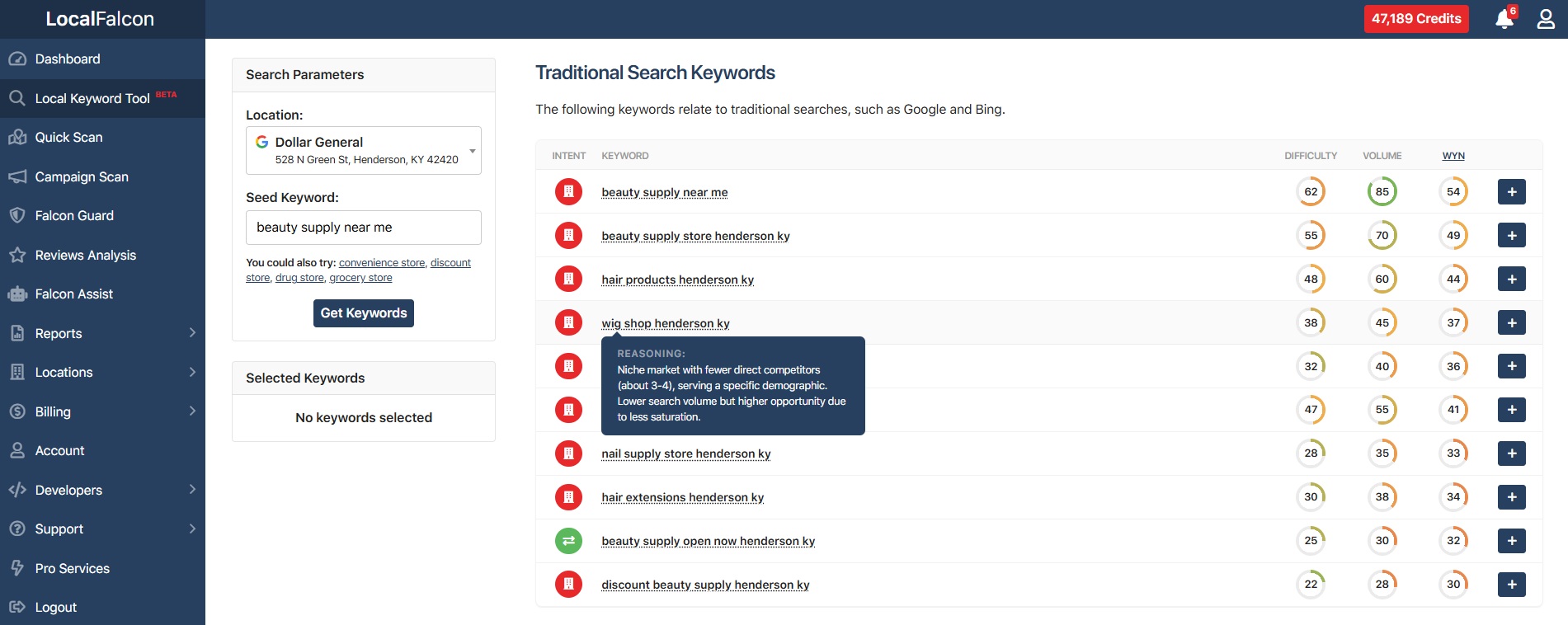The height and width of the screenshot is (625, 1568).
Task: Click hair products henderson ky keyword
Action: [678, 280]
